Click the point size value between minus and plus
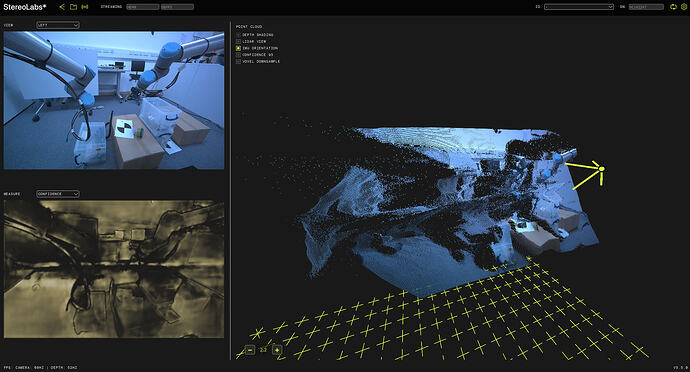Image resolution: width=690 pixels, height=372 pixels. click(263, 350)
